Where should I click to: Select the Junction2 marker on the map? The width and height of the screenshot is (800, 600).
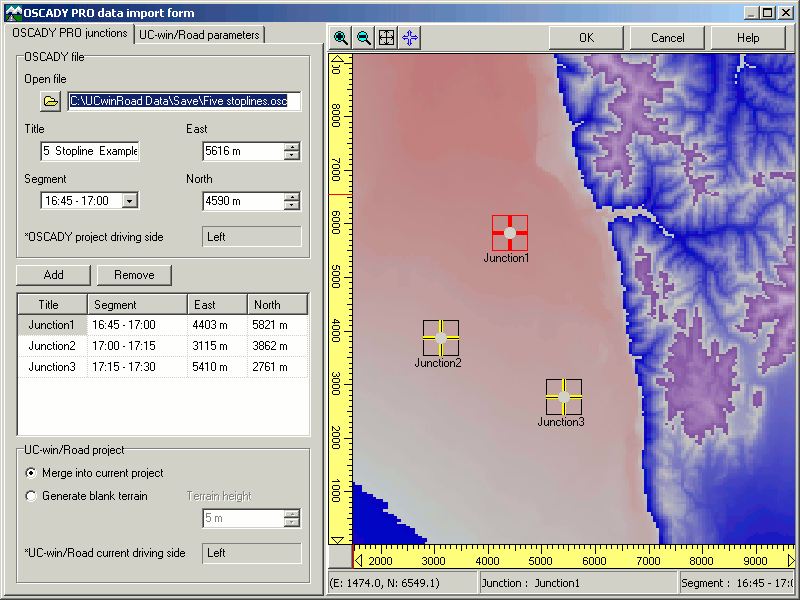pyautogui.click(x=441, y=338)
